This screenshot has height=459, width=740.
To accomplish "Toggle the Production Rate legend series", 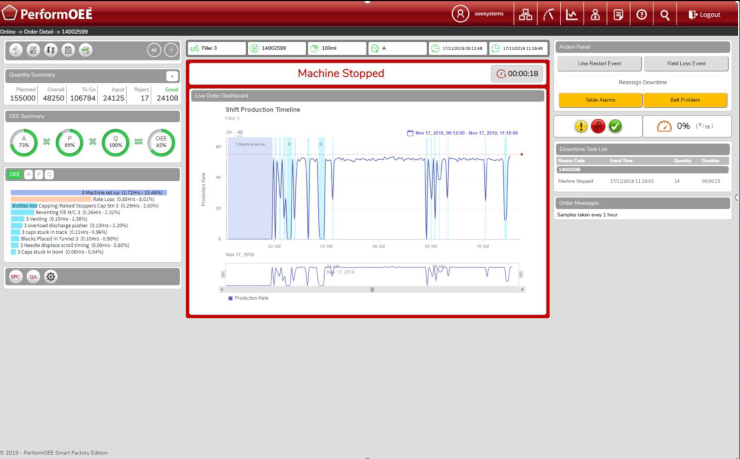I will (x=250, y=298).
